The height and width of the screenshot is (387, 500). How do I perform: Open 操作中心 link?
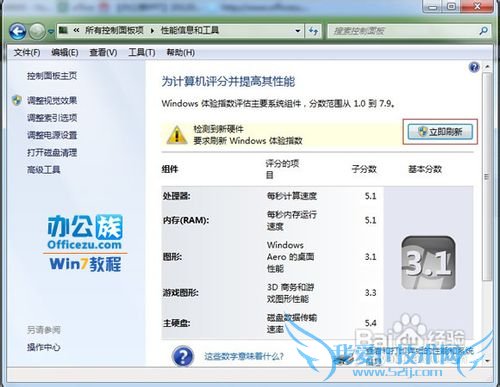pos(44,347)
